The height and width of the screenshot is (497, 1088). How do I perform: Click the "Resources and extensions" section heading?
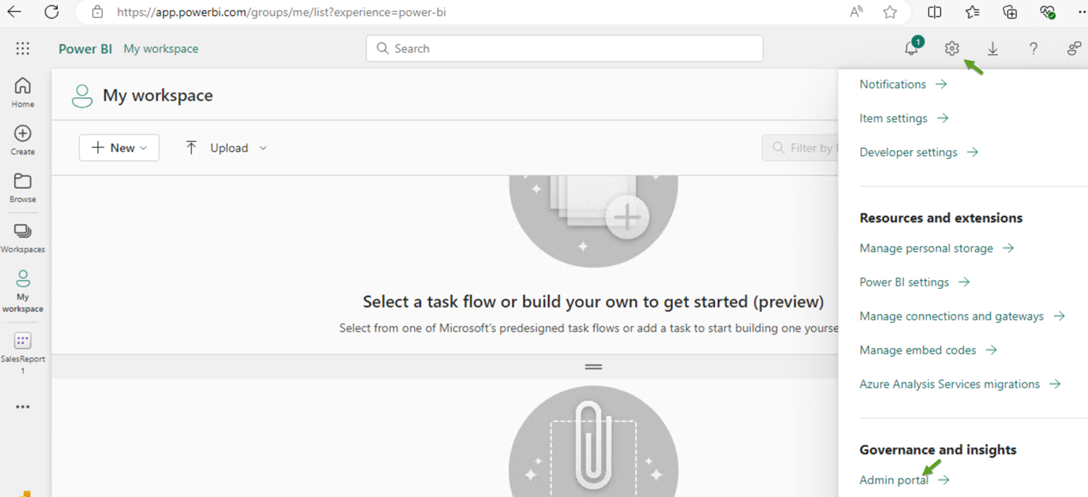[941, 218]
